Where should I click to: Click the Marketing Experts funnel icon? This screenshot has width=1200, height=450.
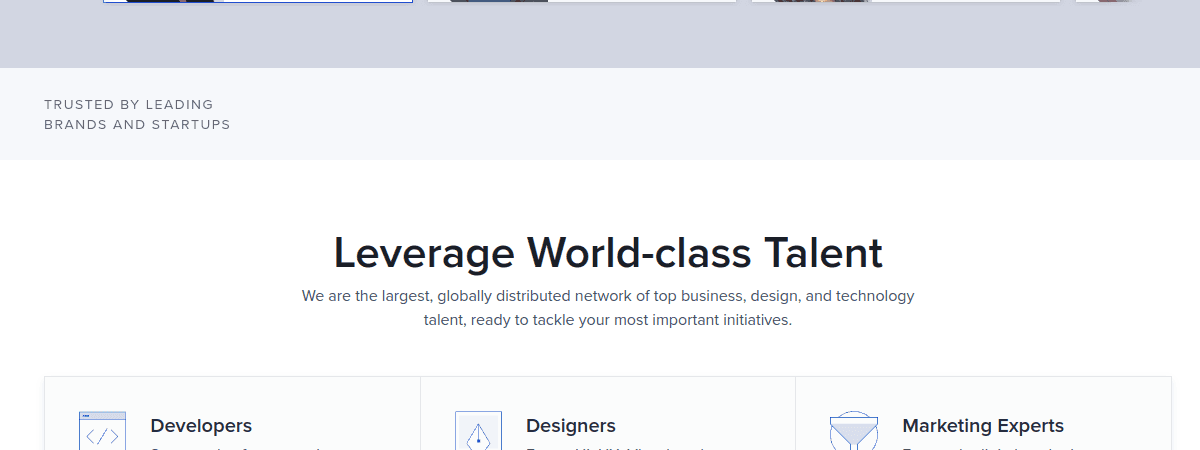coord(854,431)
